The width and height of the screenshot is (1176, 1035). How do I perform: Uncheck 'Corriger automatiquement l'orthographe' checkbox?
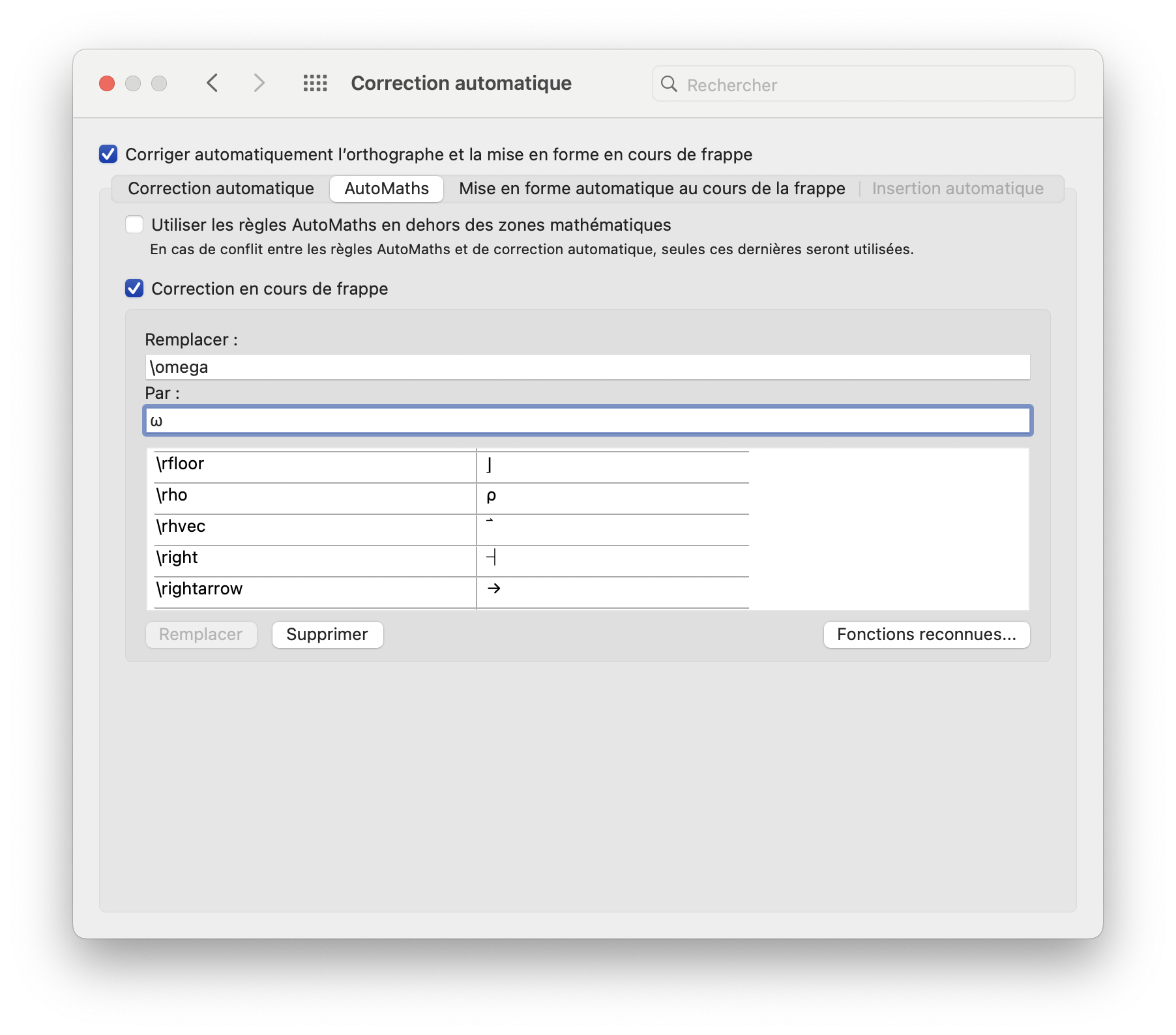point(107,154)
